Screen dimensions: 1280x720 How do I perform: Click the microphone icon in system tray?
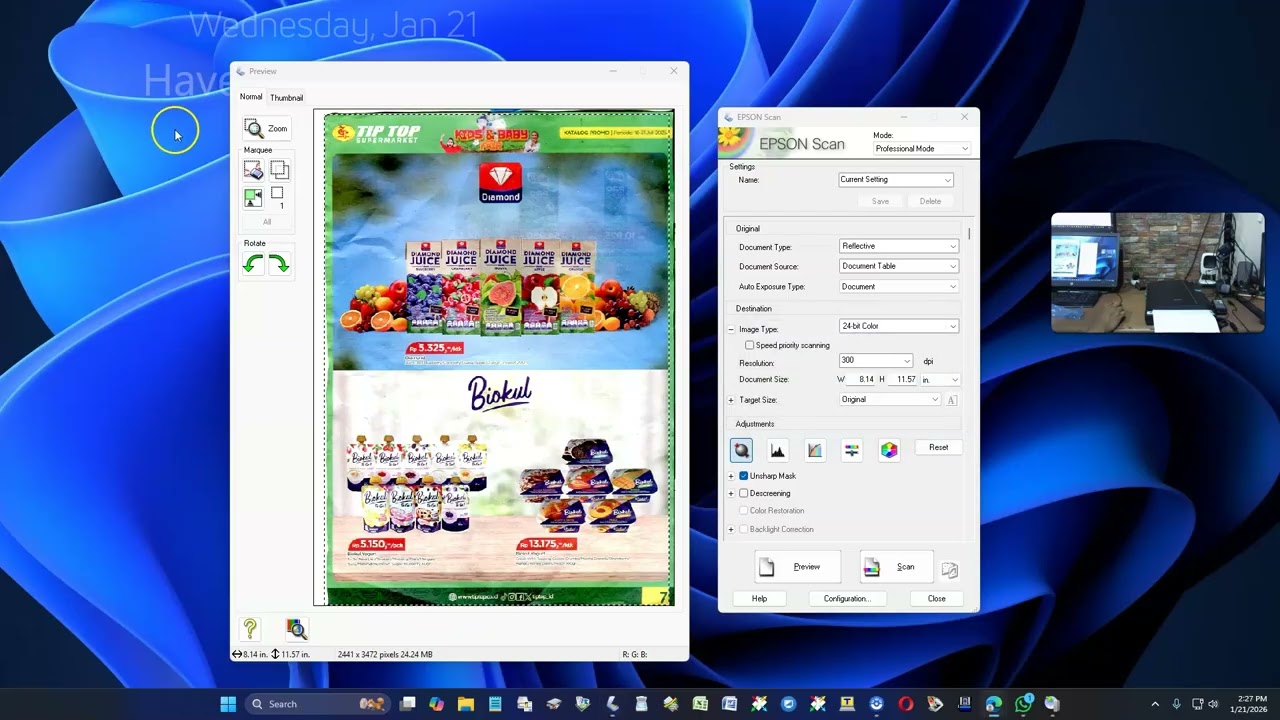coord(1176,704)
